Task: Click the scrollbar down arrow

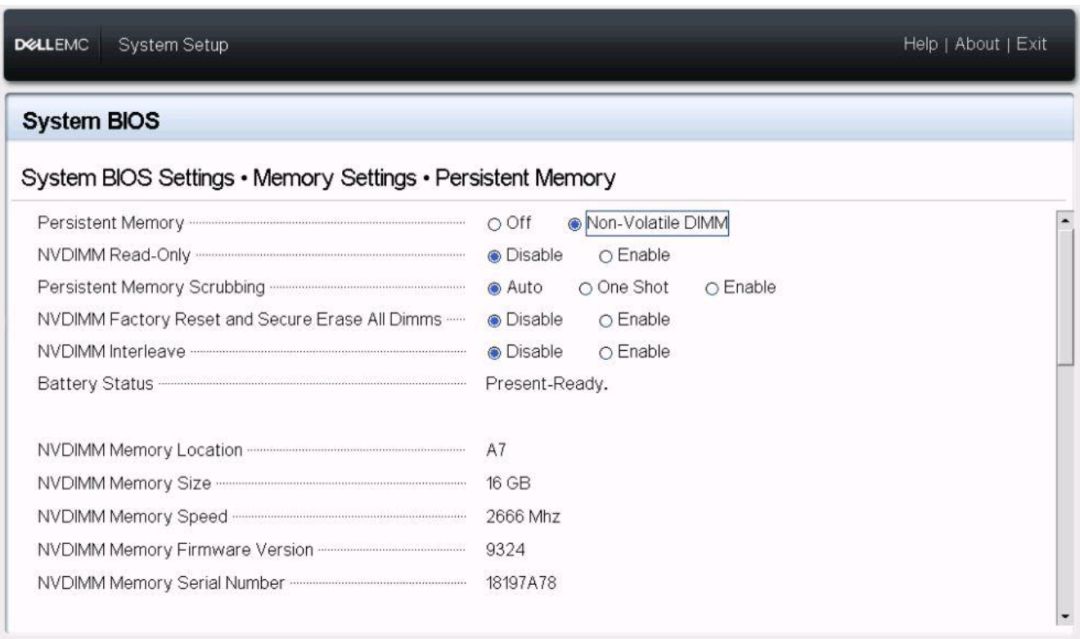Action: [x=1066, y=616]
